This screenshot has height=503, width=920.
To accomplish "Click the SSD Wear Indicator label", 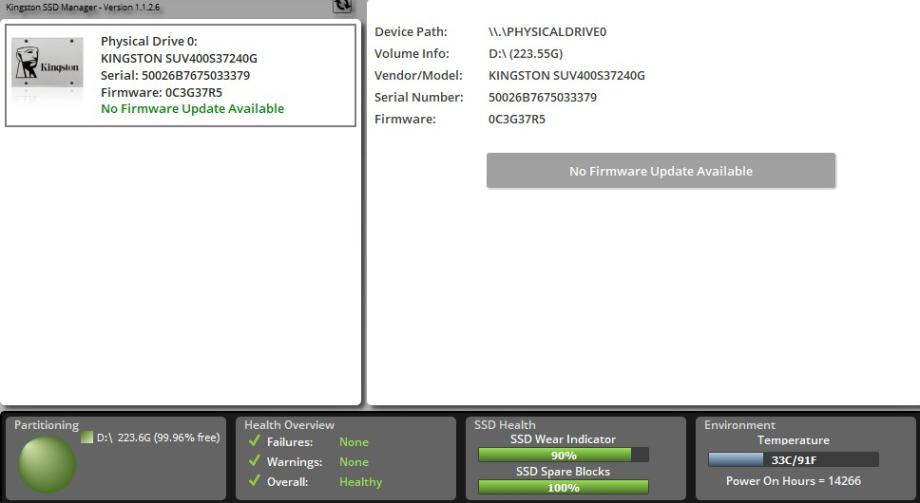I will pos(563,439).
